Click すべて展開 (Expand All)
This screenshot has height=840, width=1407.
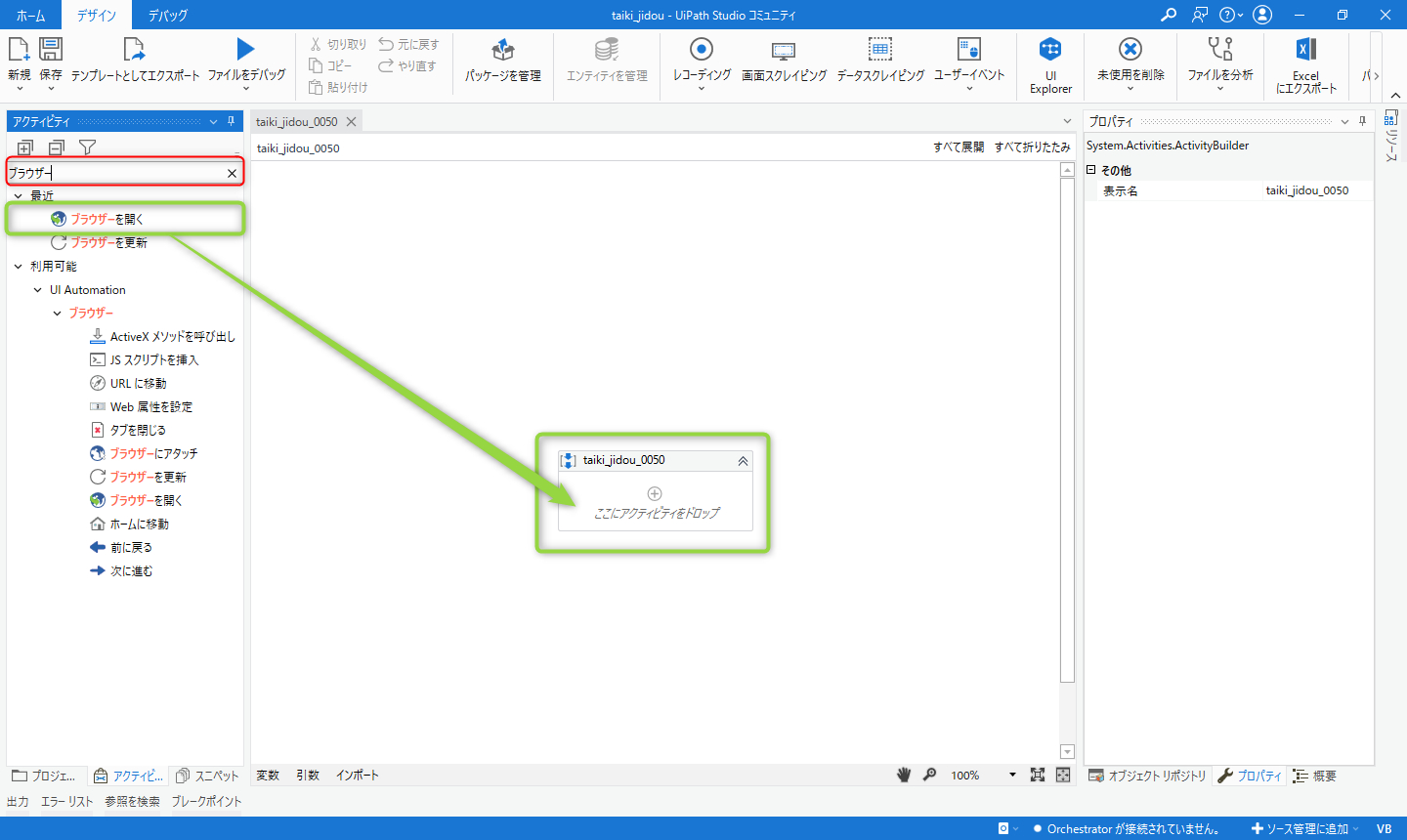tap(959, 147)
